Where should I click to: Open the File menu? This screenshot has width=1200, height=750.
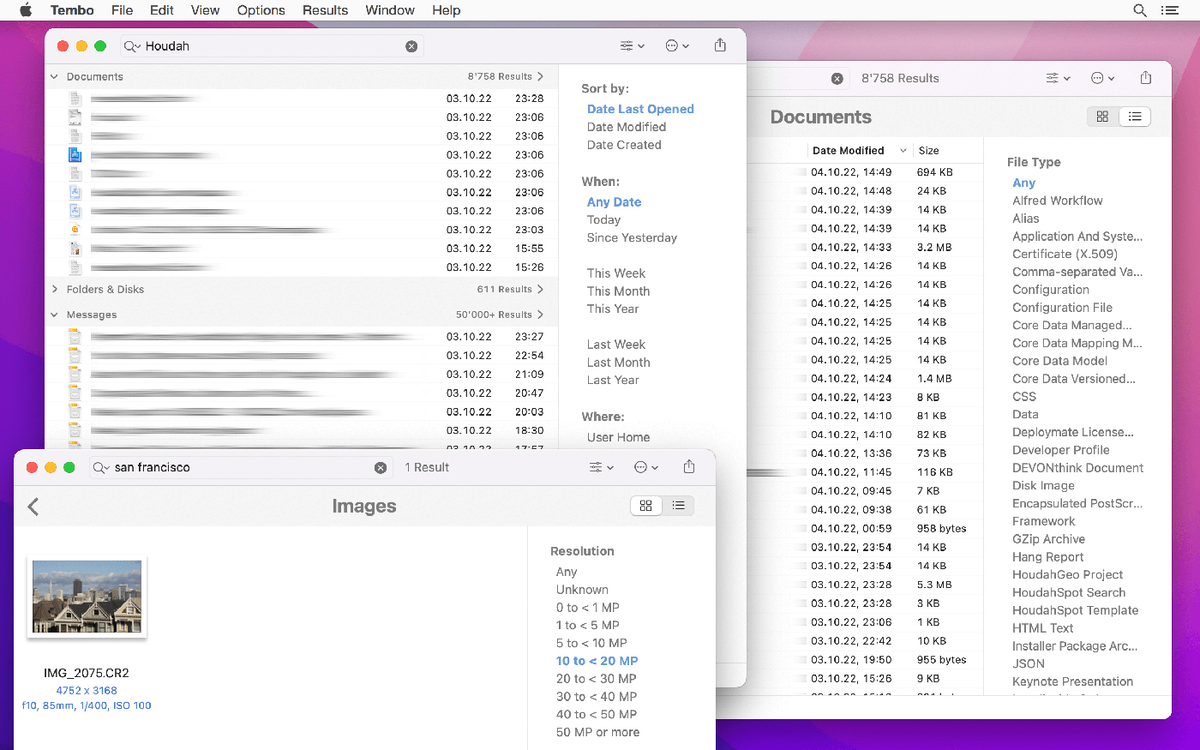click(x=122, y=10)
